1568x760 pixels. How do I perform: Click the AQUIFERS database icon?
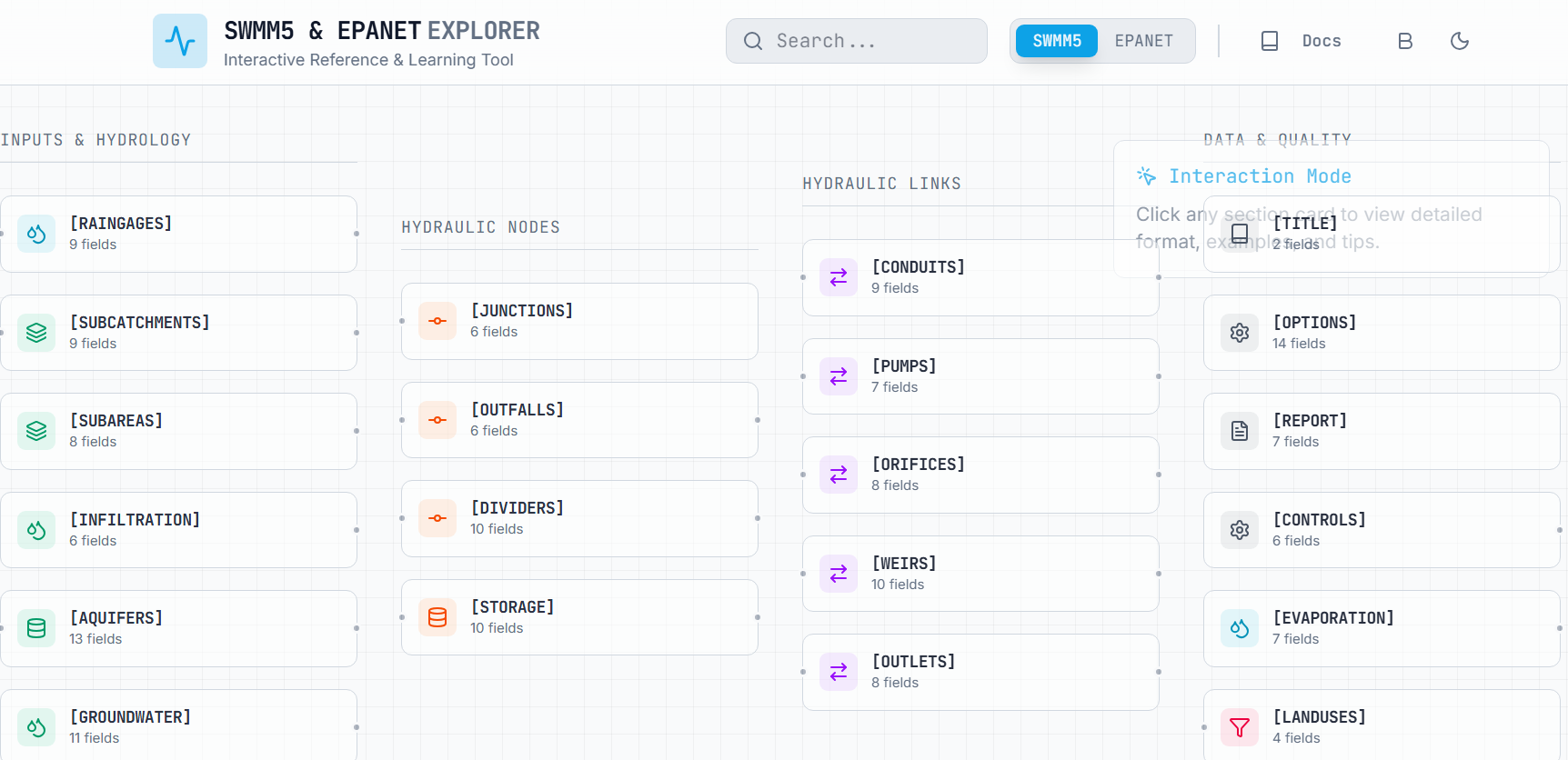coord(36,628)
